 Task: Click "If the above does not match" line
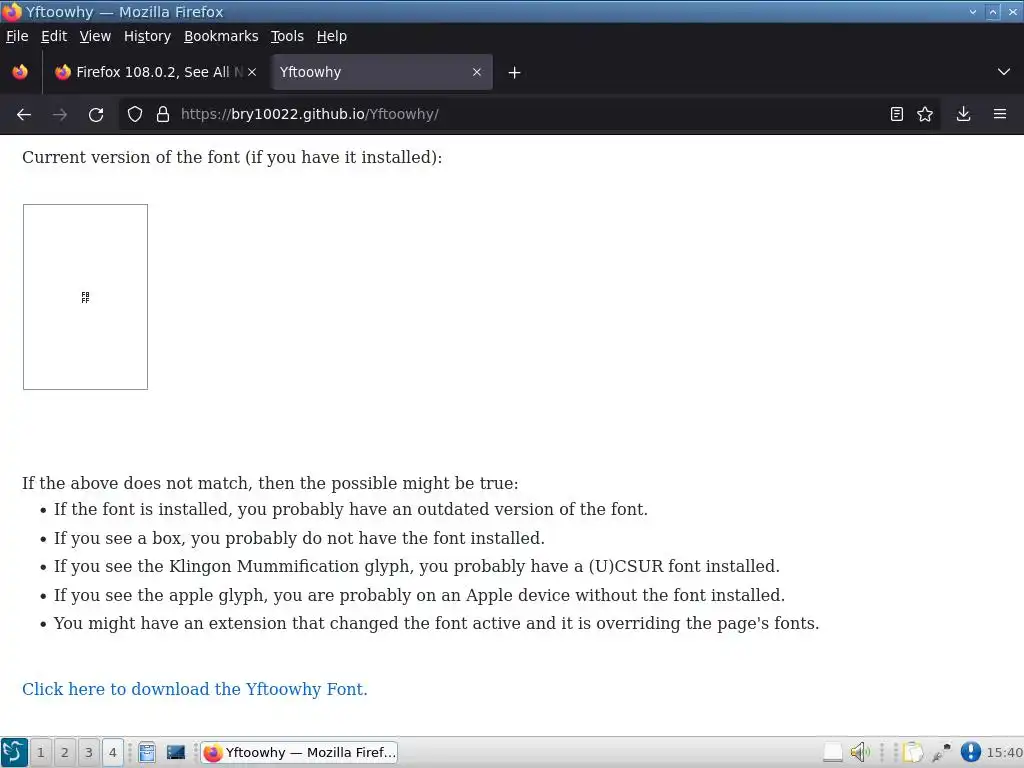click(270, 483)
